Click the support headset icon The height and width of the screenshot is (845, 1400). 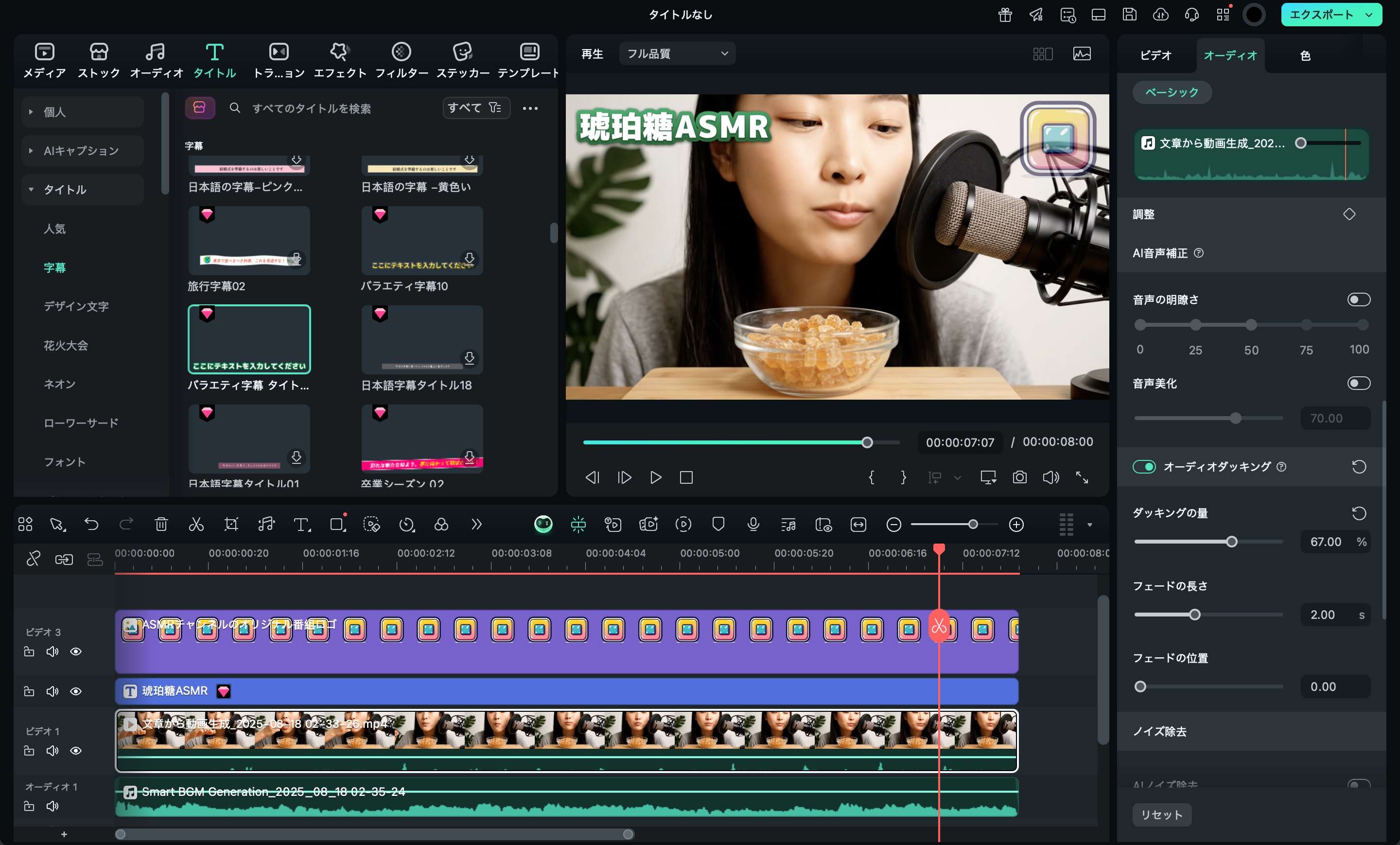1192,15
